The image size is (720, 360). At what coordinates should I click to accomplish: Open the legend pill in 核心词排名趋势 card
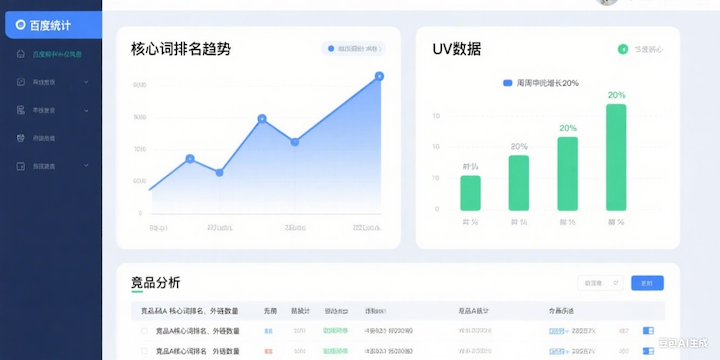[354, 48]
